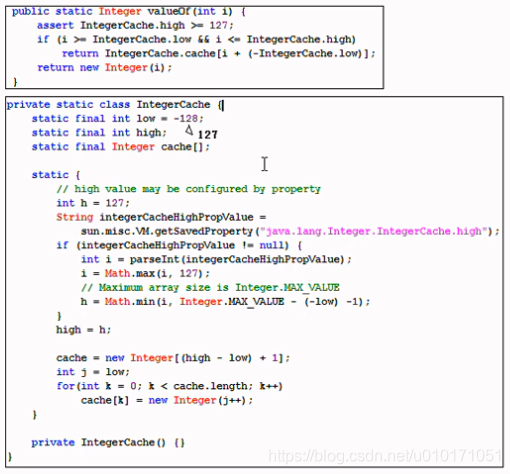Click the 'private IntegerCache() {}' constructor line
The width and height of the screenshot is (510, 474).
108,442
